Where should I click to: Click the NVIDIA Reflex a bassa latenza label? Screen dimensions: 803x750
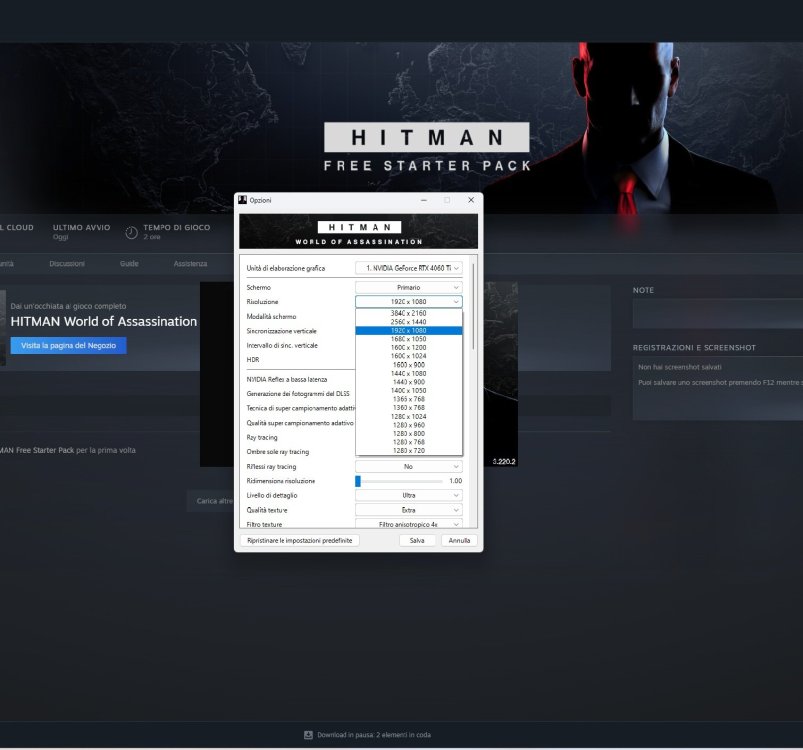pyautogui.click(x=287, y=379)
